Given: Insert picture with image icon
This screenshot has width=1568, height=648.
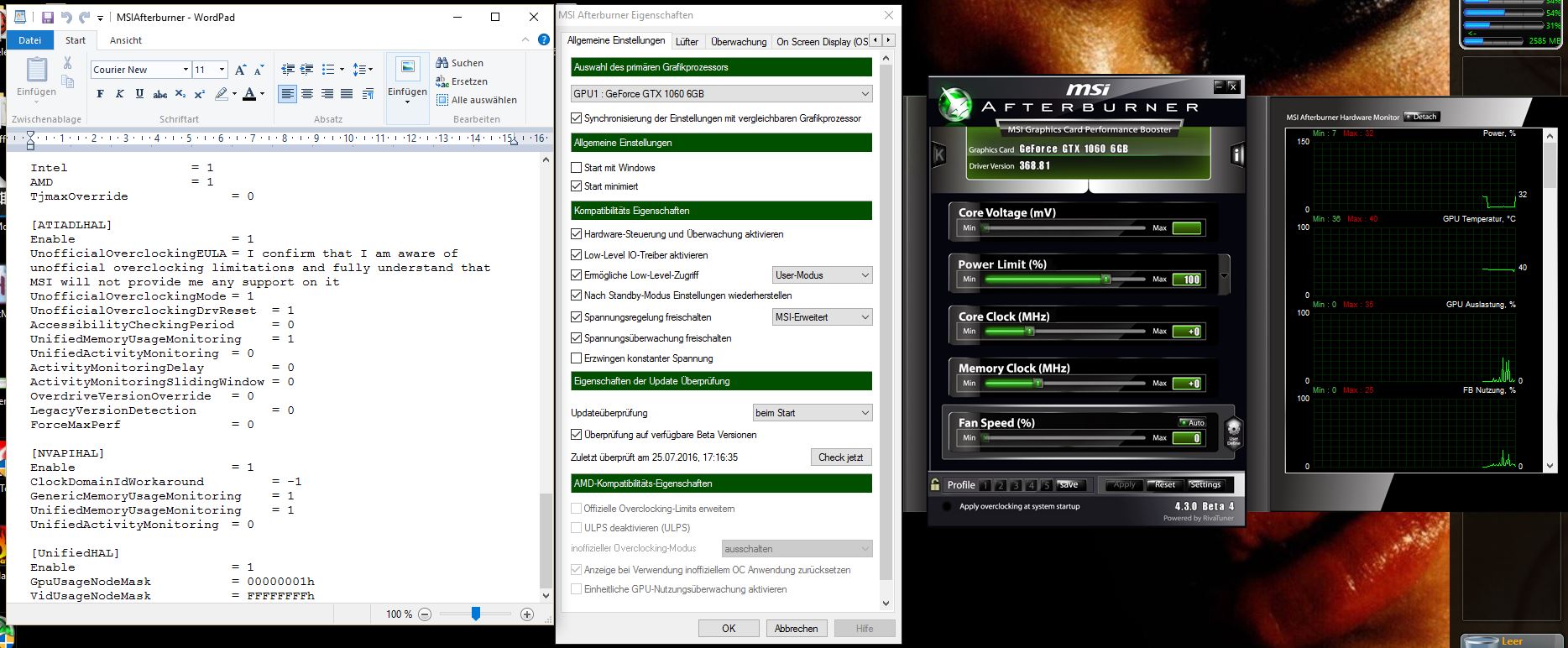Looking at the screenshot, I should point(407,68).
